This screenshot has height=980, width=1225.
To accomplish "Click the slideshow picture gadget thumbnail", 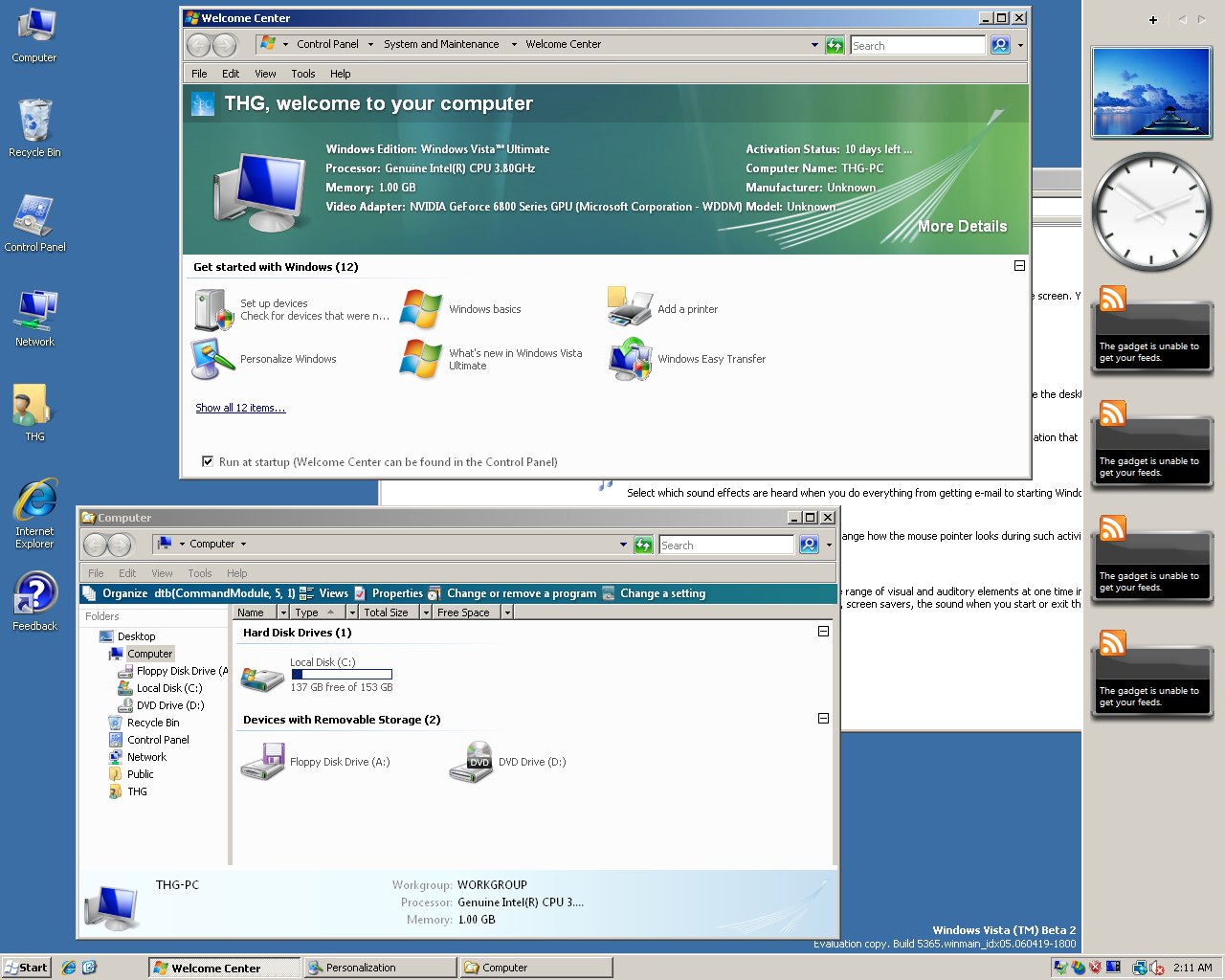I will 1152,92.
